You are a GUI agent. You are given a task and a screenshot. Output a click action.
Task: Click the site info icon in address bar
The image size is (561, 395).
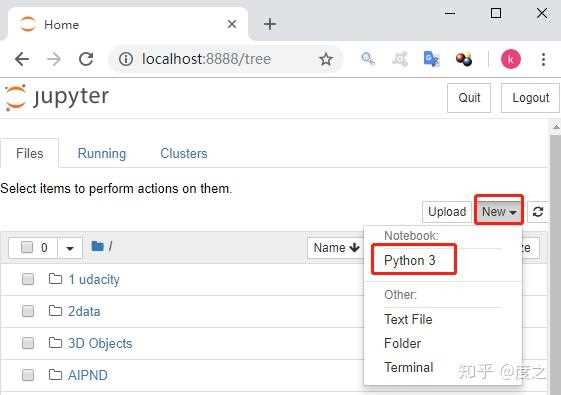pos(126,59)
